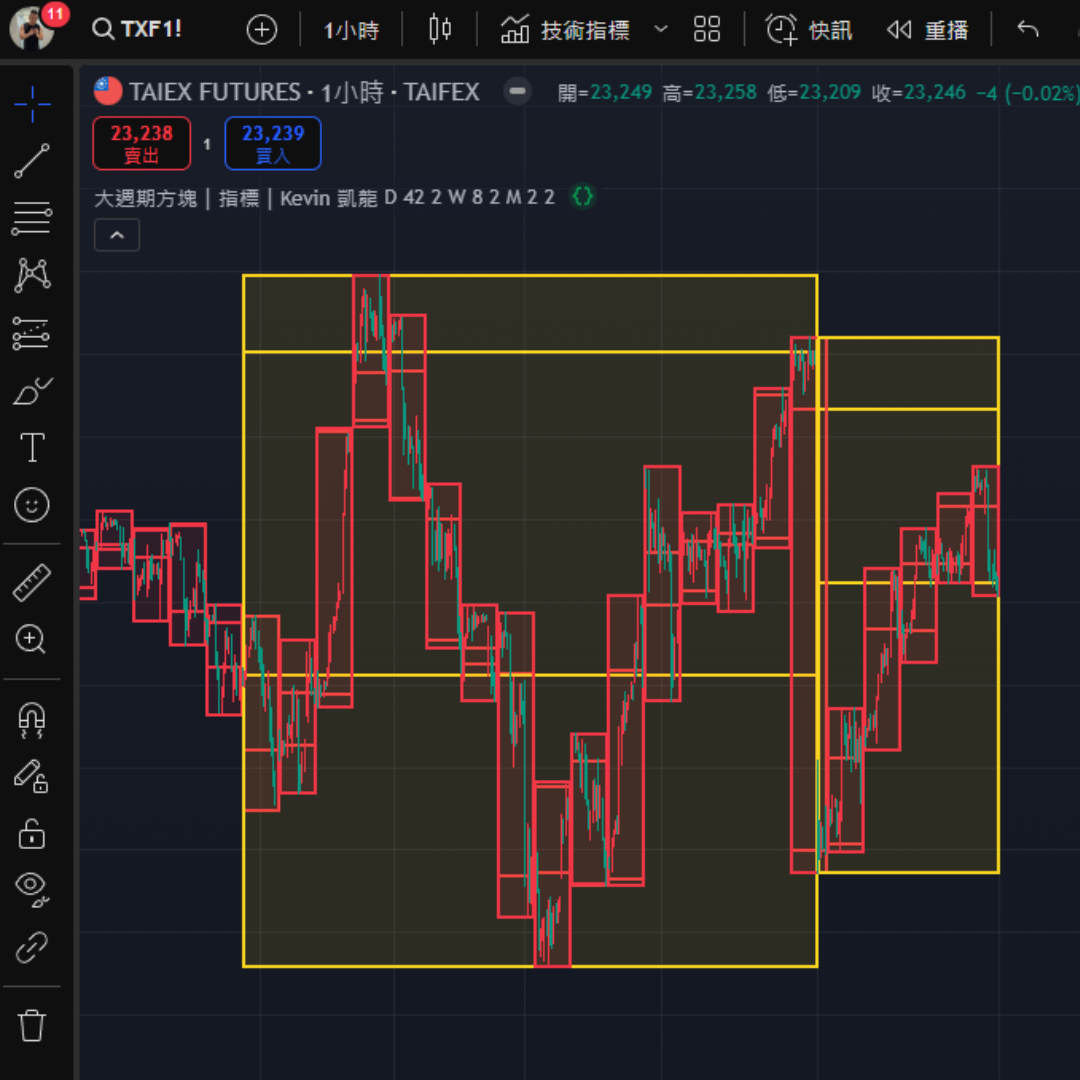Select the XABCD pattern tool
This screenshot has height=1080, width=1080.
[x=32, y=275]
